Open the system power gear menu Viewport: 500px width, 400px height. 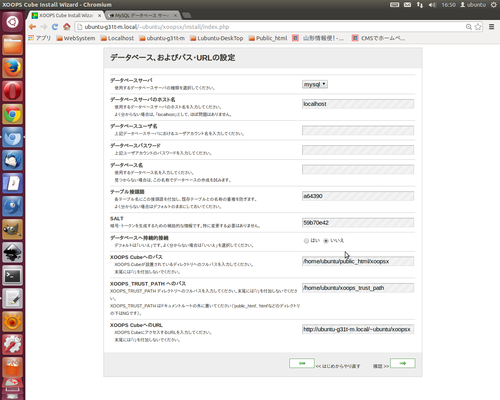pyautogui.click(x=494, y=5)
